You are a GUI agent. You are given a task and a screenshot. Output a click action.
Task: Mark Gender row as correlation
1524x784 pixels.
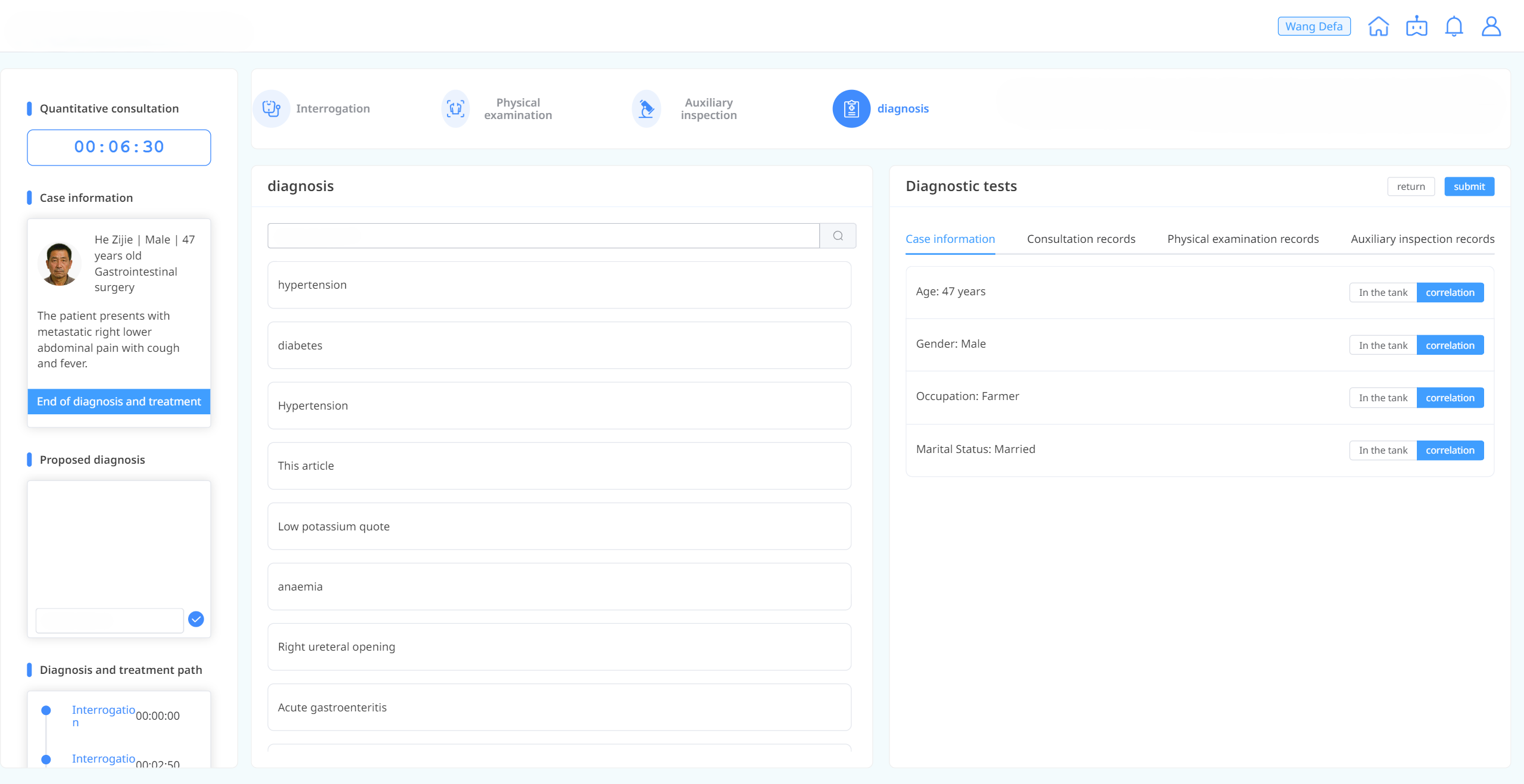pos(1450,345)
